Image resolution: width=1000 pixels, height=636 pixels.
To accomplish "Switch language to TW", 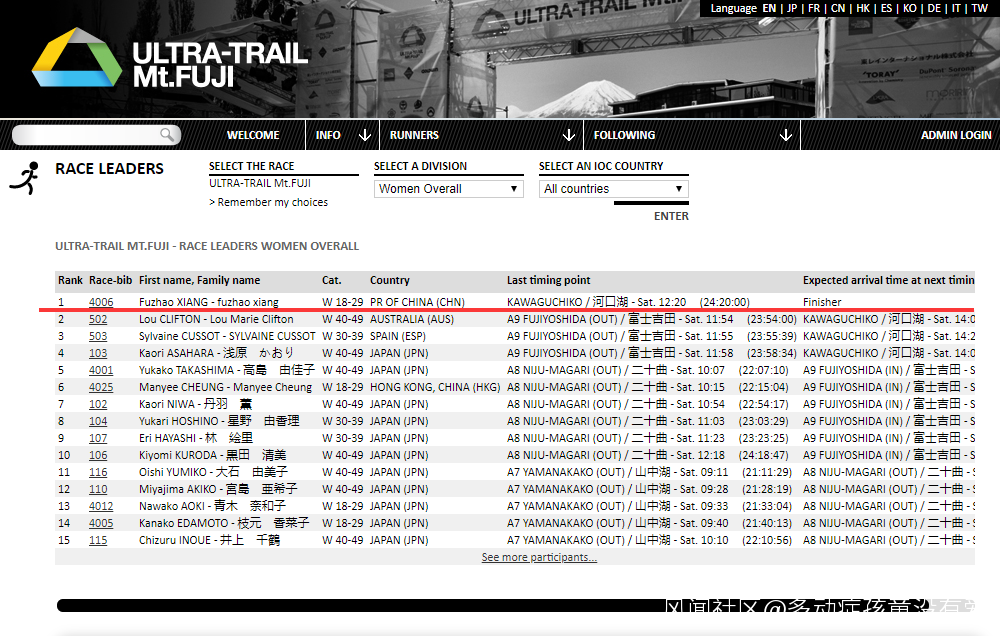I will pos(980,8).
